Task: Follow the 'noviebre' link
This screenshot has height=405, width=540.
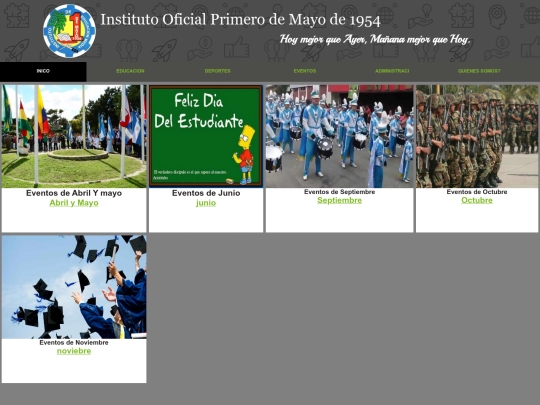Action: 74,351
